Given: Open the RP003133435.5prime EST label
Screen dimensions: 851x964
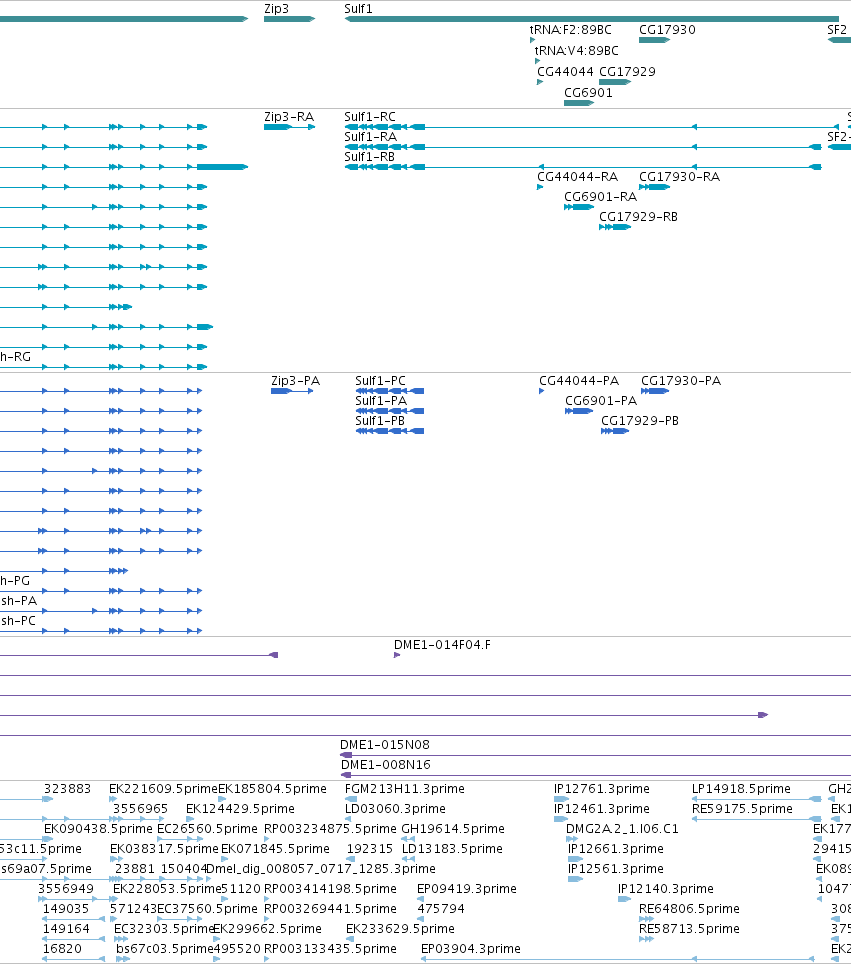Looking at the screenshot, I should tap(330, 949).
